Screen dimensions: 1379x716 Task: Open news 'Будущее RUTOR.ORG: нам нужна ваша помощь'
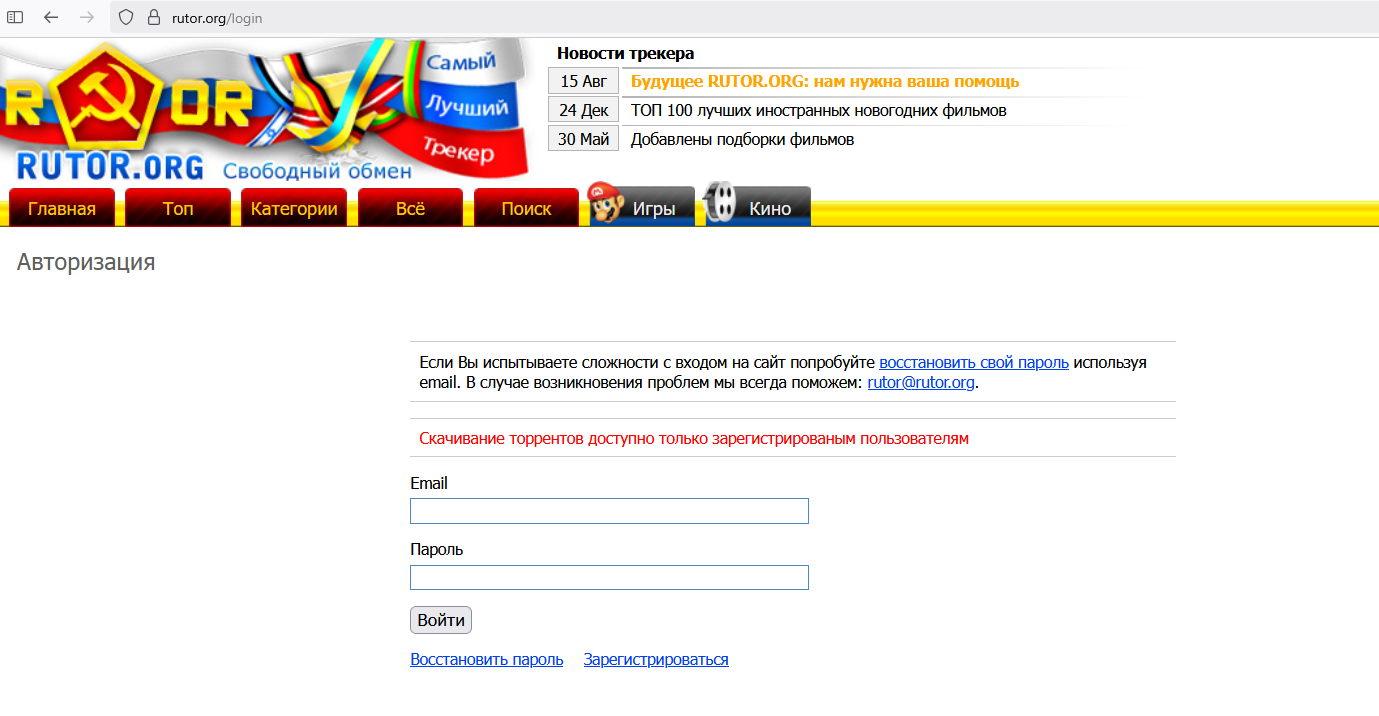(825, 82)
